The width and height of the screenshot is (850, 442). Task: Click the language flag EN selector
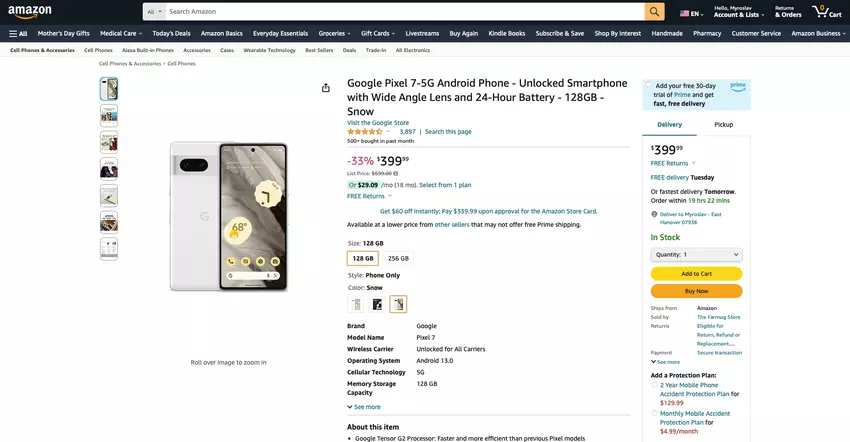pos(690,13)
